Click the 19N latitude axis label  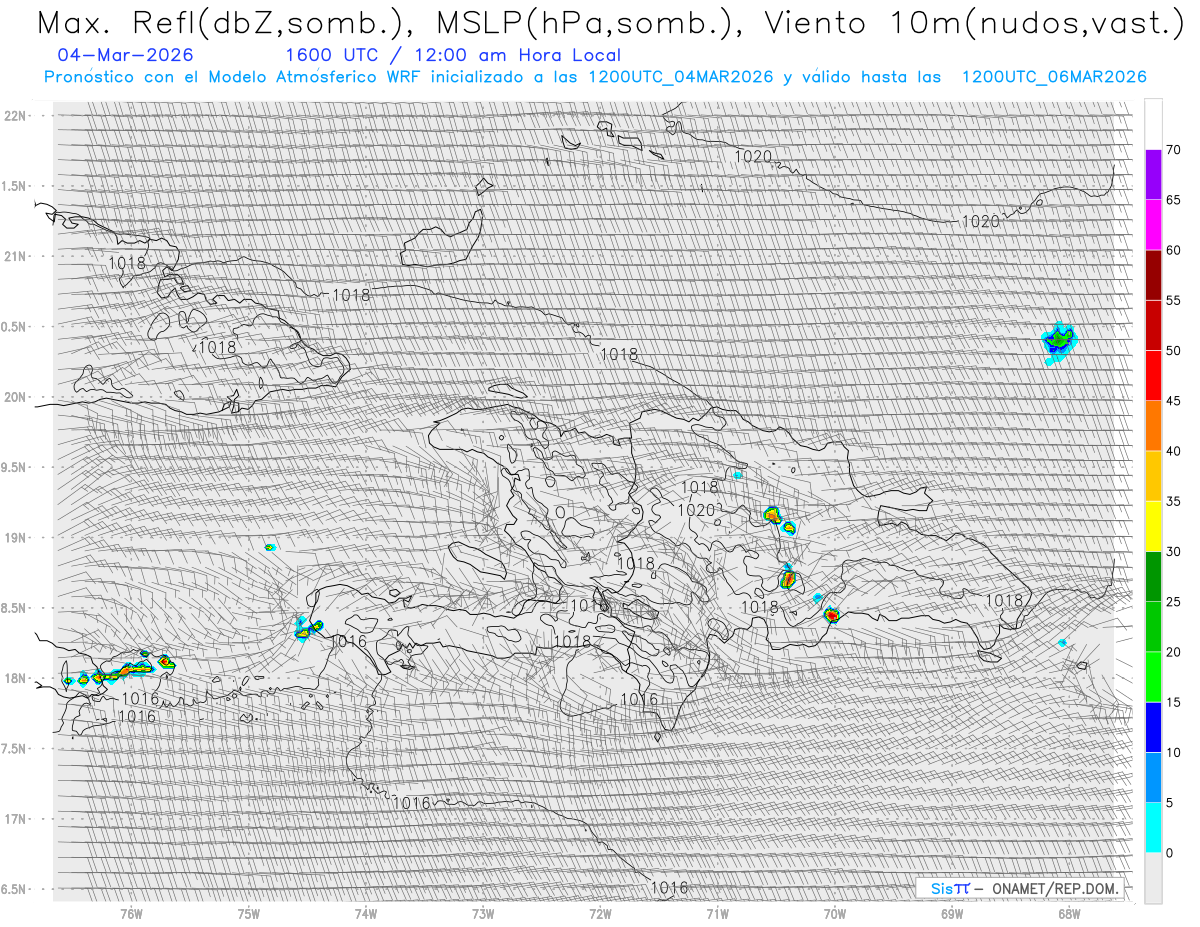coord(17,538)
